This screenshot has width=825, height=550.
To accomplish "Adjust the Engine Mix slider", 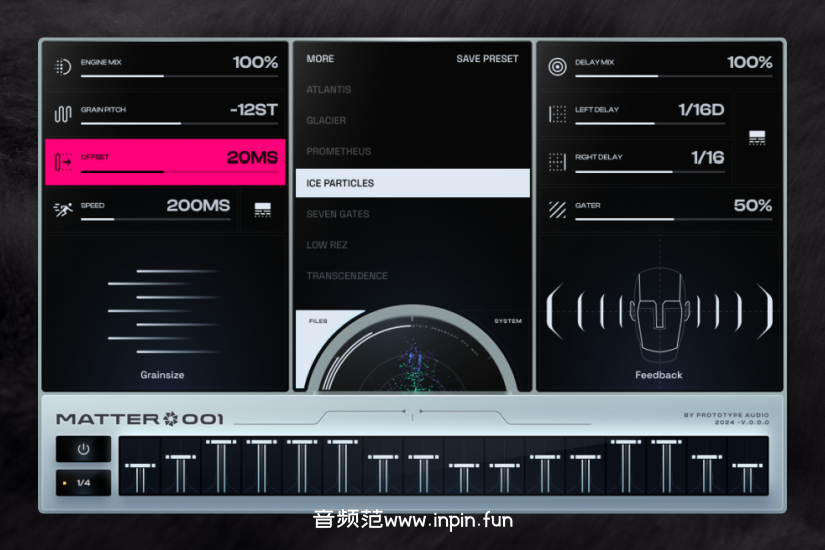I will 179,76.
